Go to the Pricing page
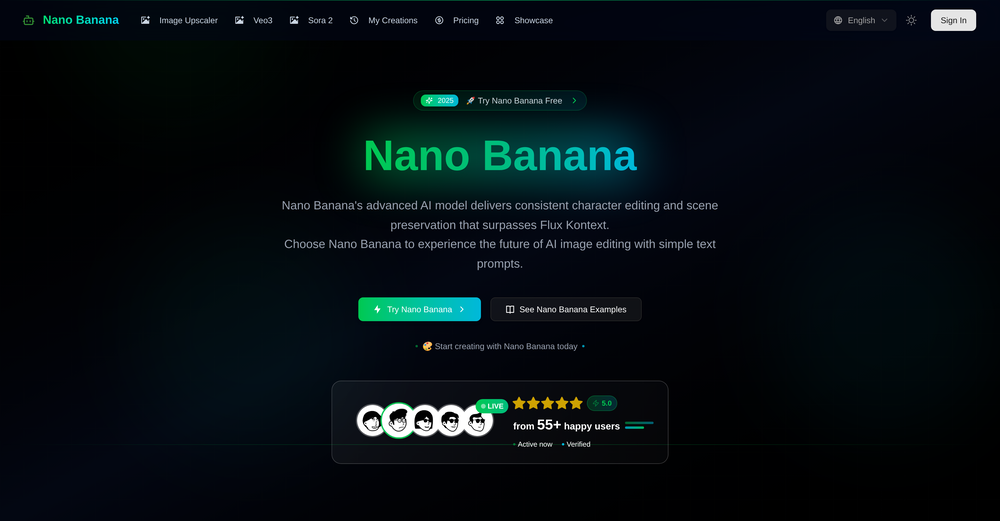Image resolution: width=1000 pixels, height=521 pixels. click(x=457, y=20)
